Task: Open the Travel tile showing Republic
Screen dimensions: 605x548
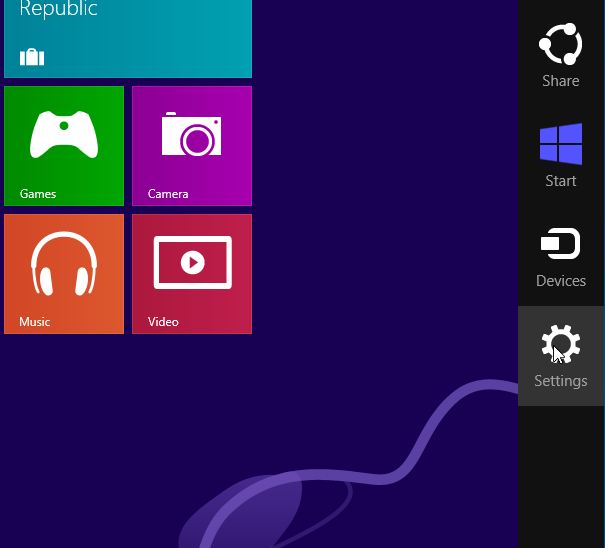Action: click(128, 39)
